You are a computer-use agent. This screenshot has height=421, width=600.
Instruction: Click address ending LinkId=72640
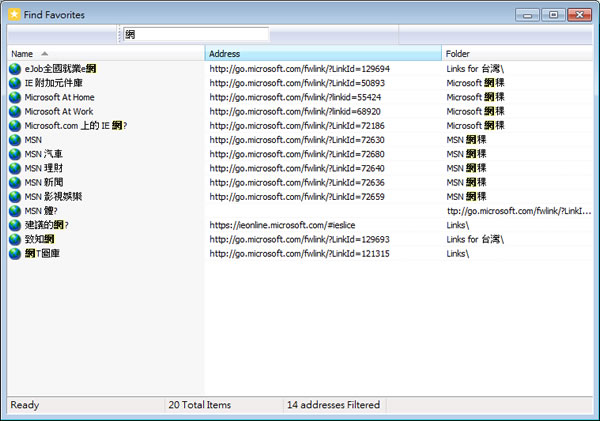point(297,168)
